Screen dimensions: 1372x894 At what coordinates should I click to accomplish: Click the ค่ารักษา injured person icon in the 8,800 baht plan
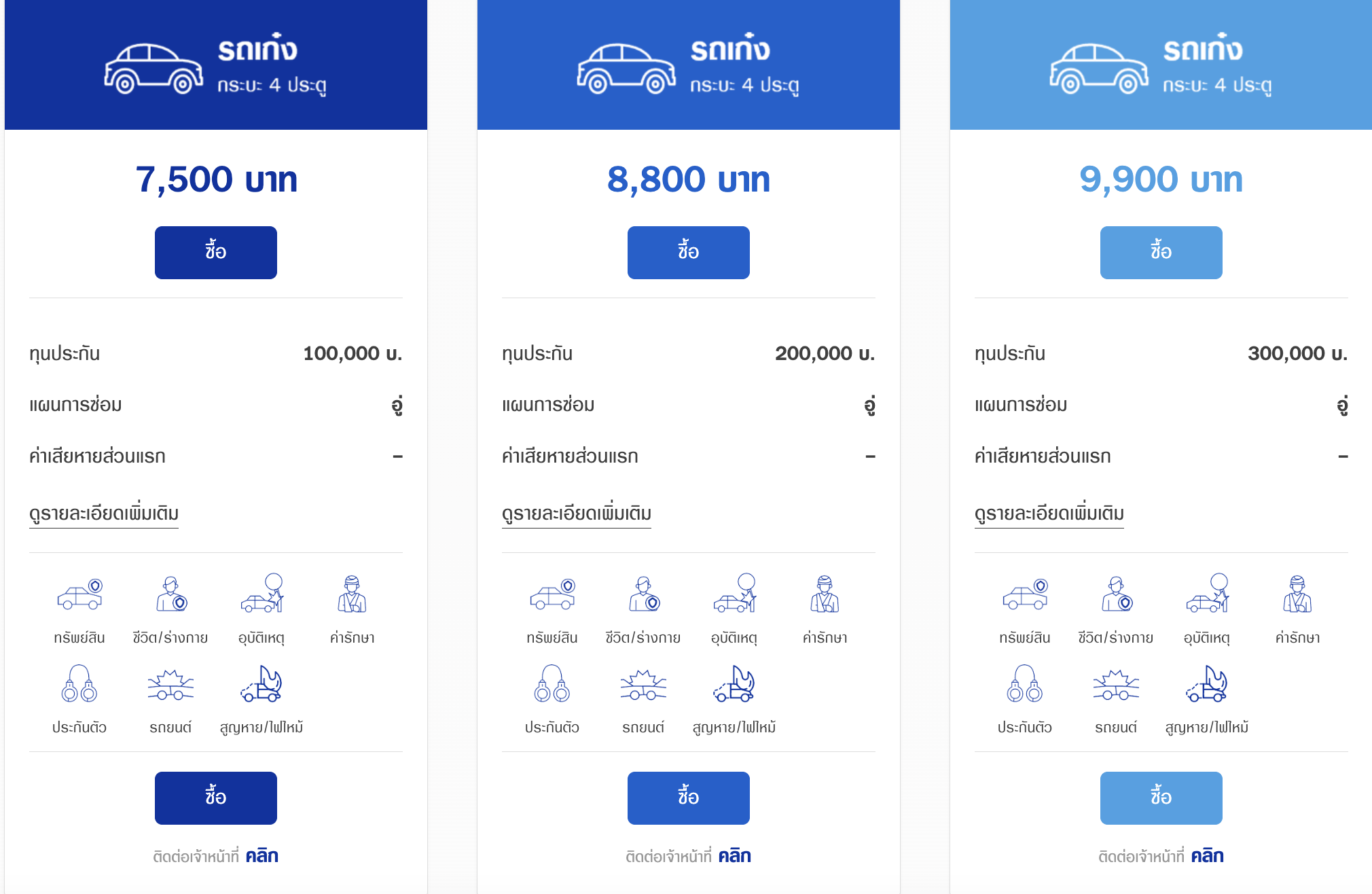[825, 594]
